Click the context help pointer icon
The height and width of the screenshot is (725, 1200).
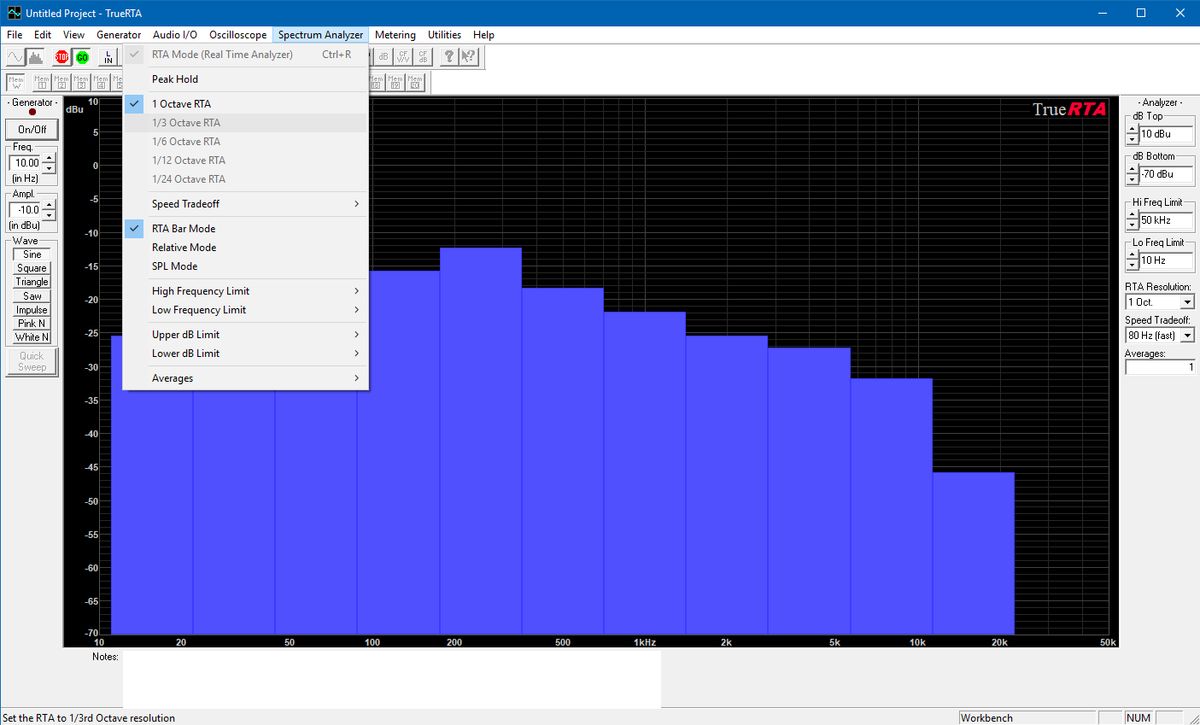click(469, 57)
